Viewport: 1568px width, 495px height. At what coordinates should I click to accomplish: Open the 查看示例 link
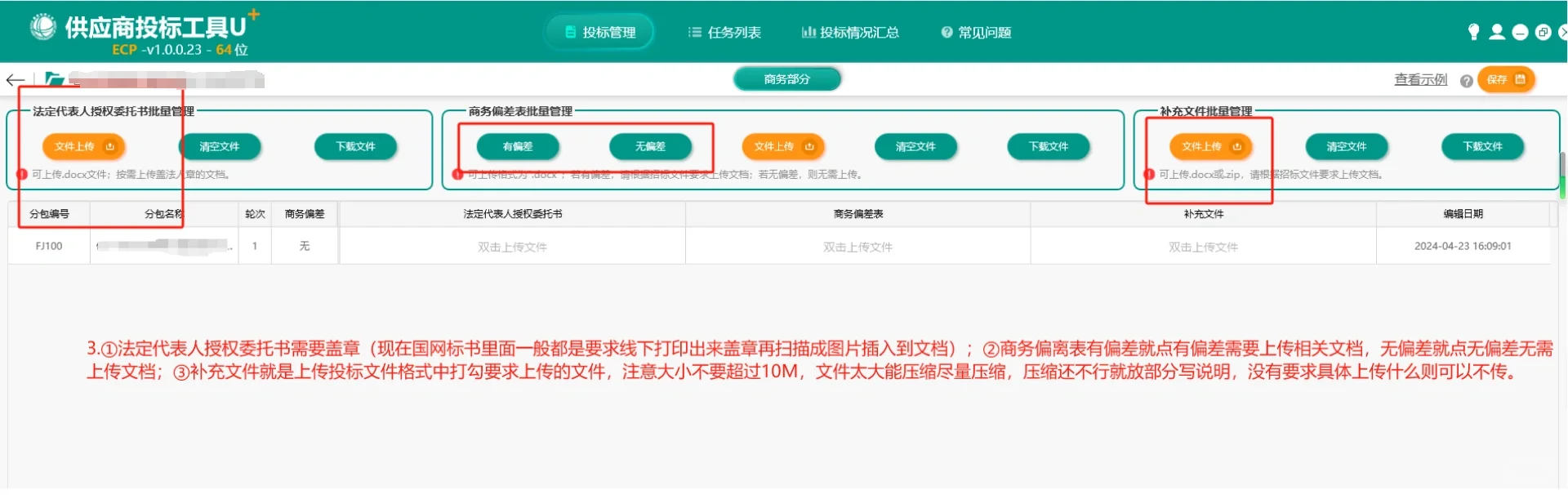[1420, 79]
